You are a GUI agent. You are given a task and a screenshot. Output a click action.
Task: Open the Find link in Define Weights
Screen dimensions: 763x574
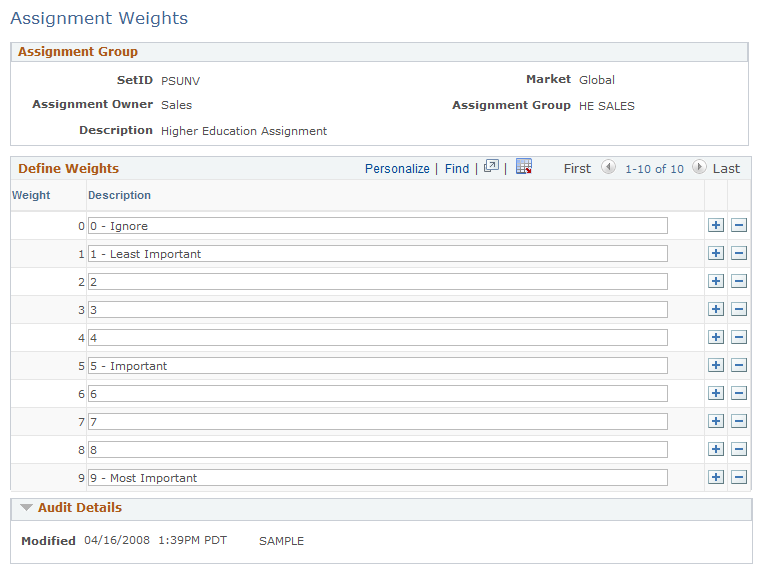pyautogui.click(x=457, y=169)
